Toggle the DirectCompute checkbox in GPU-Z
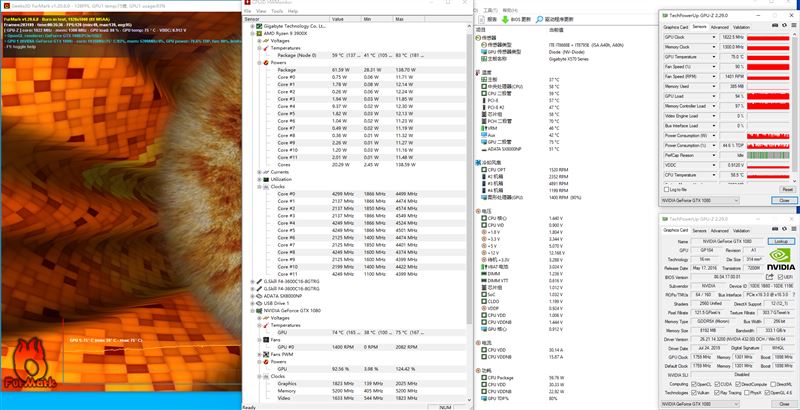This screenshot has height=410, width=800. 737,384
